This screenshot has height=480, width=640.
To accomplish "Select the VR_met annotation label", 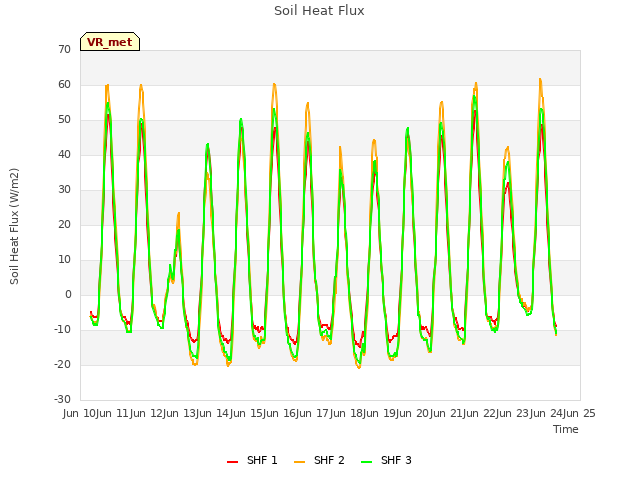I will point(110,42).
